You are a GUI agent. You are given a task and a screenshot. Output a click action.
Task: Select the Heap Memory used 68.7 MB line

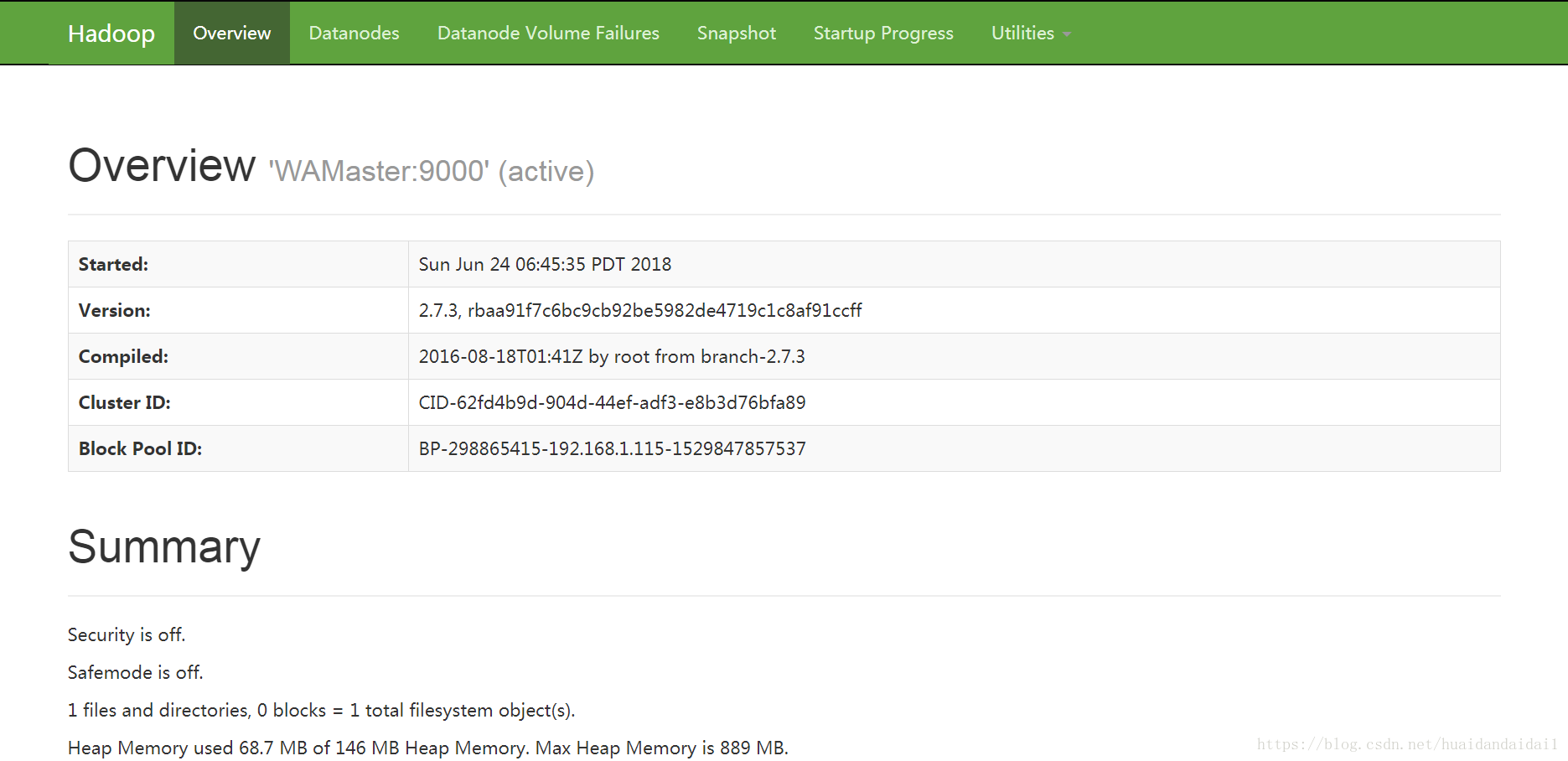tap(428, 748)
